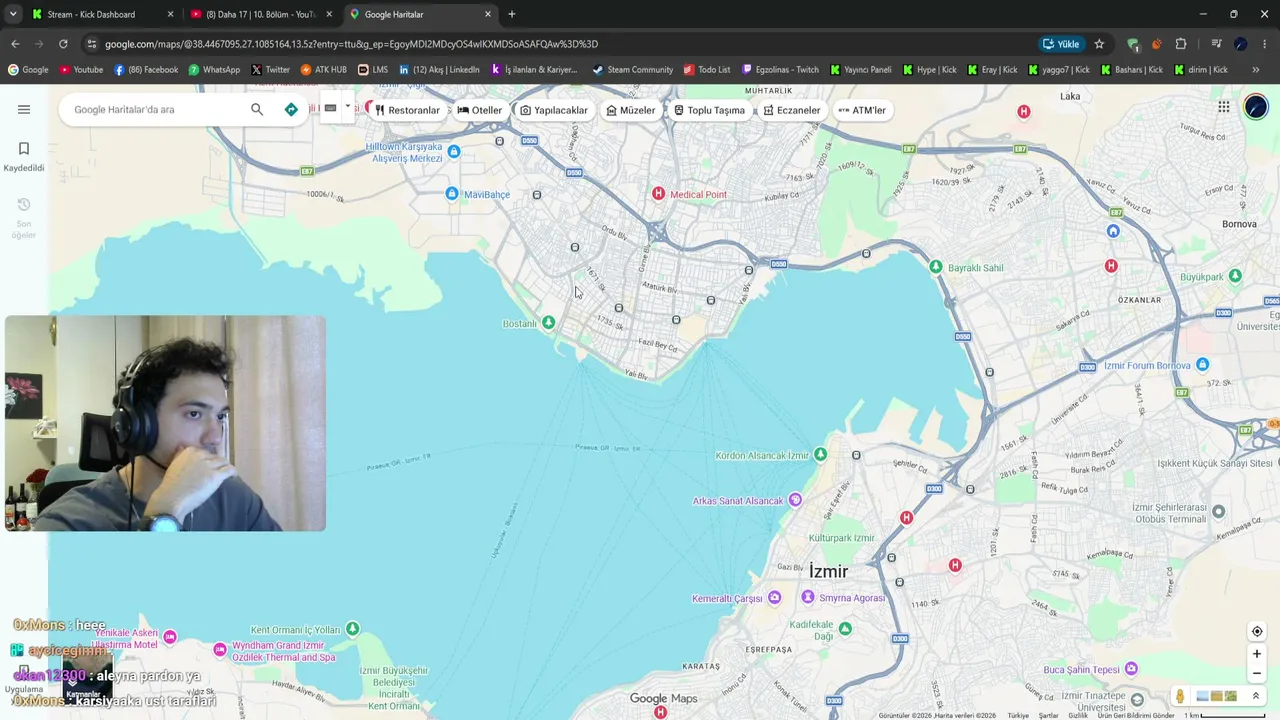Center map on your current location

pyautogui.click(x=1257, y=631)
